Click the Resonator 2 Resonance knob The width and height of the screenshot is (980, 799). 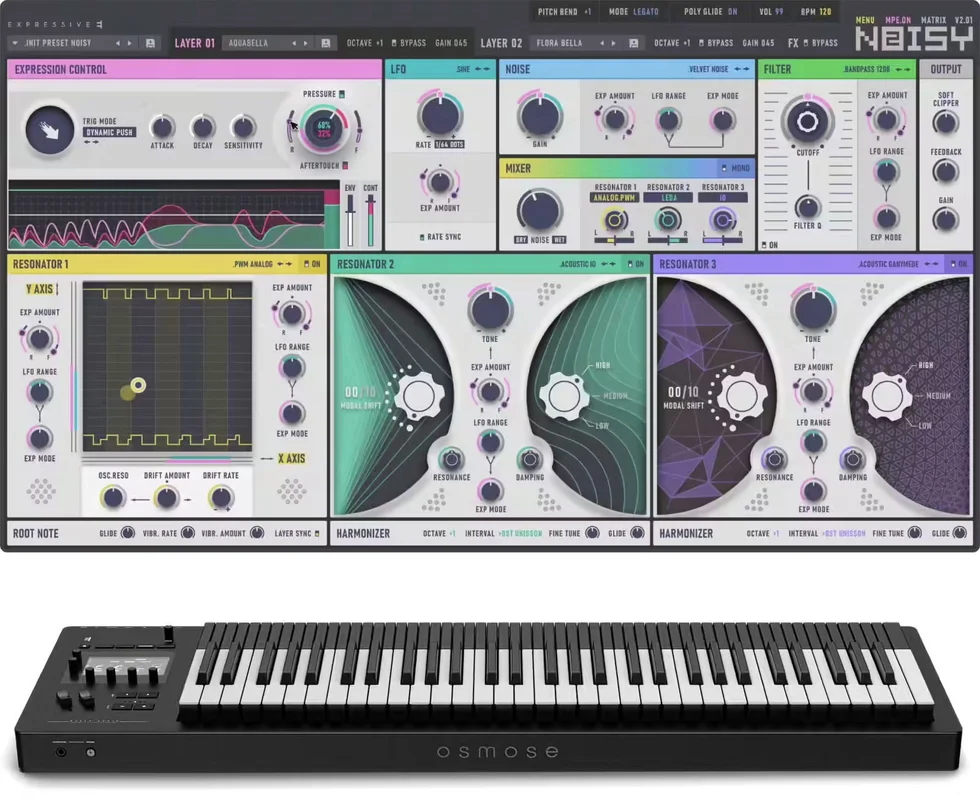point(451,460)
